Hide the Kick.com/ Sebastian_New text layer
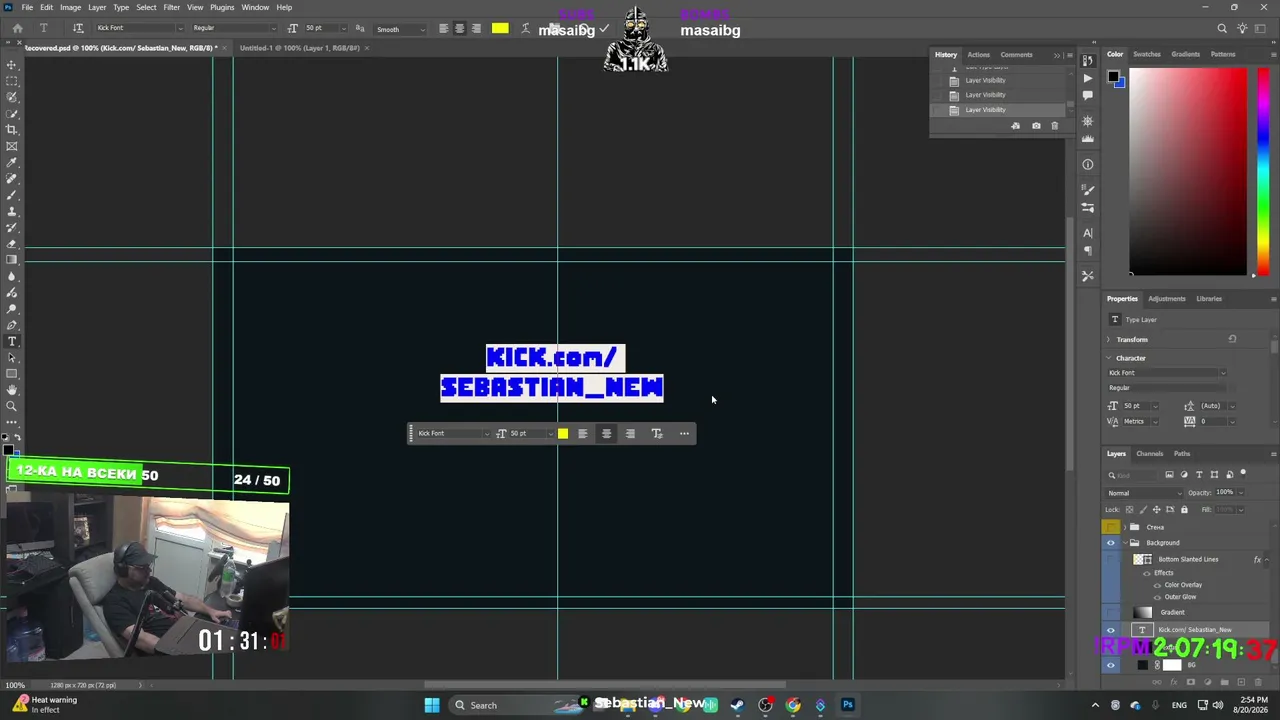This screenshot has height=720, width=1280. point(1110,630)
